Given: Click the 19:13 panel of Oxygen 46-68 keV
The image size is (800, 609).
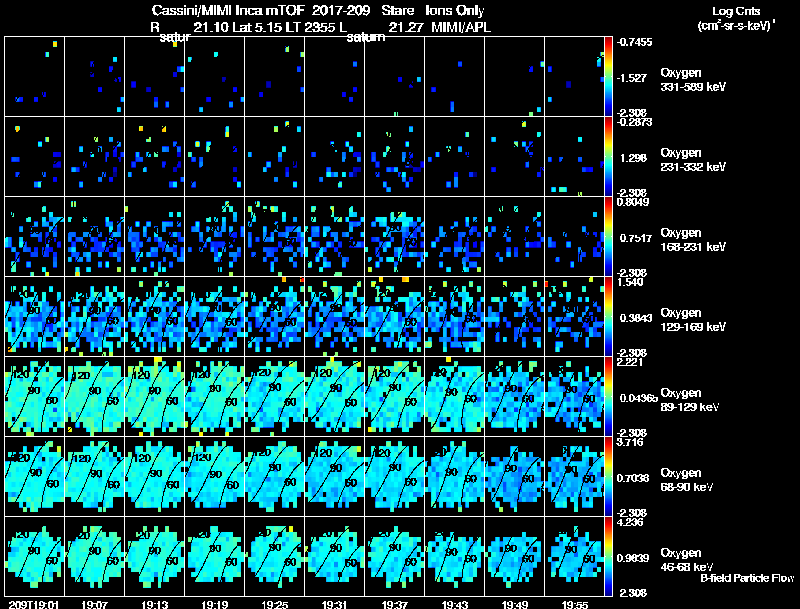Looking at the screenshot, I should [x=155, y=556].
